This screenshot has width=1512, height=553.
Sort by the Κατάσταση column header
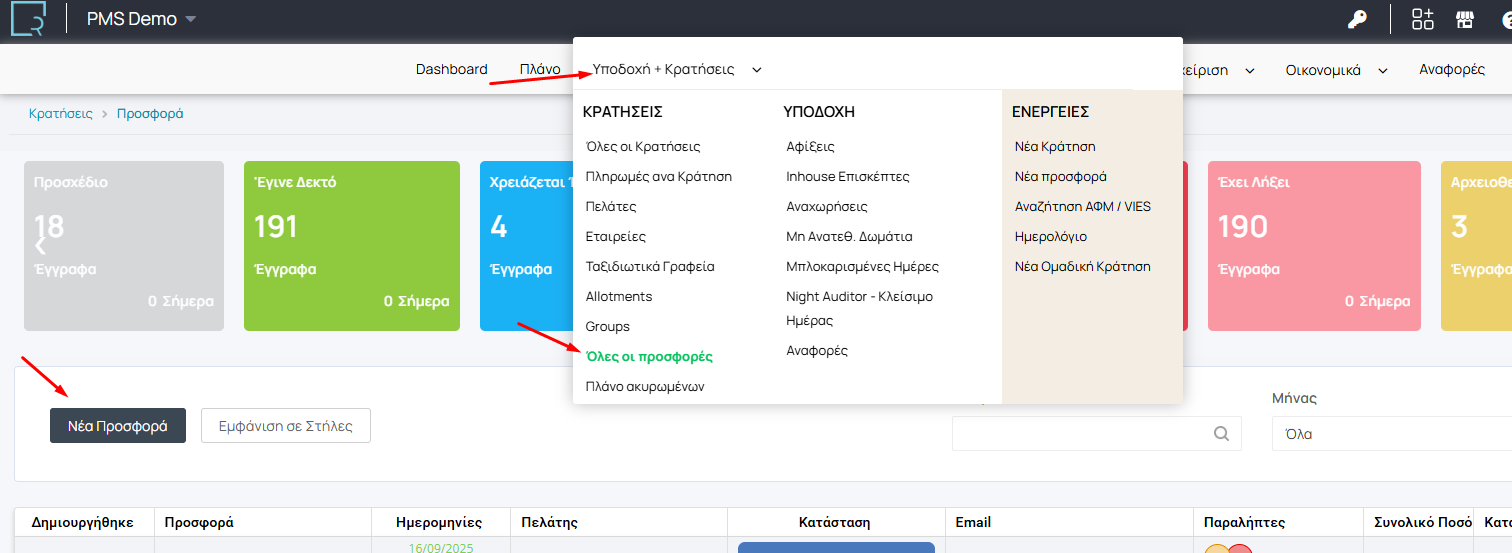point(835,522)
